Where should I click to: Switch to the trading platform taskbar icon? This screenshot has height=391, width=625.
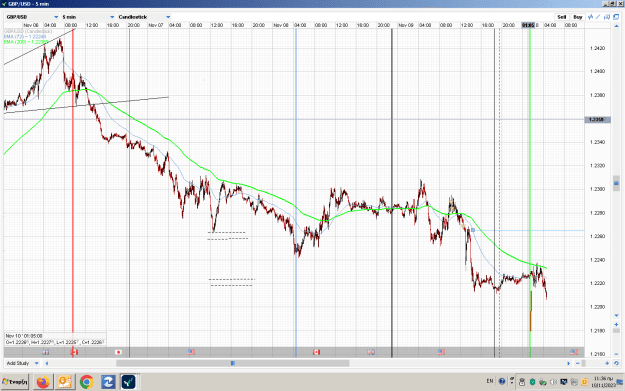(129, 382)
